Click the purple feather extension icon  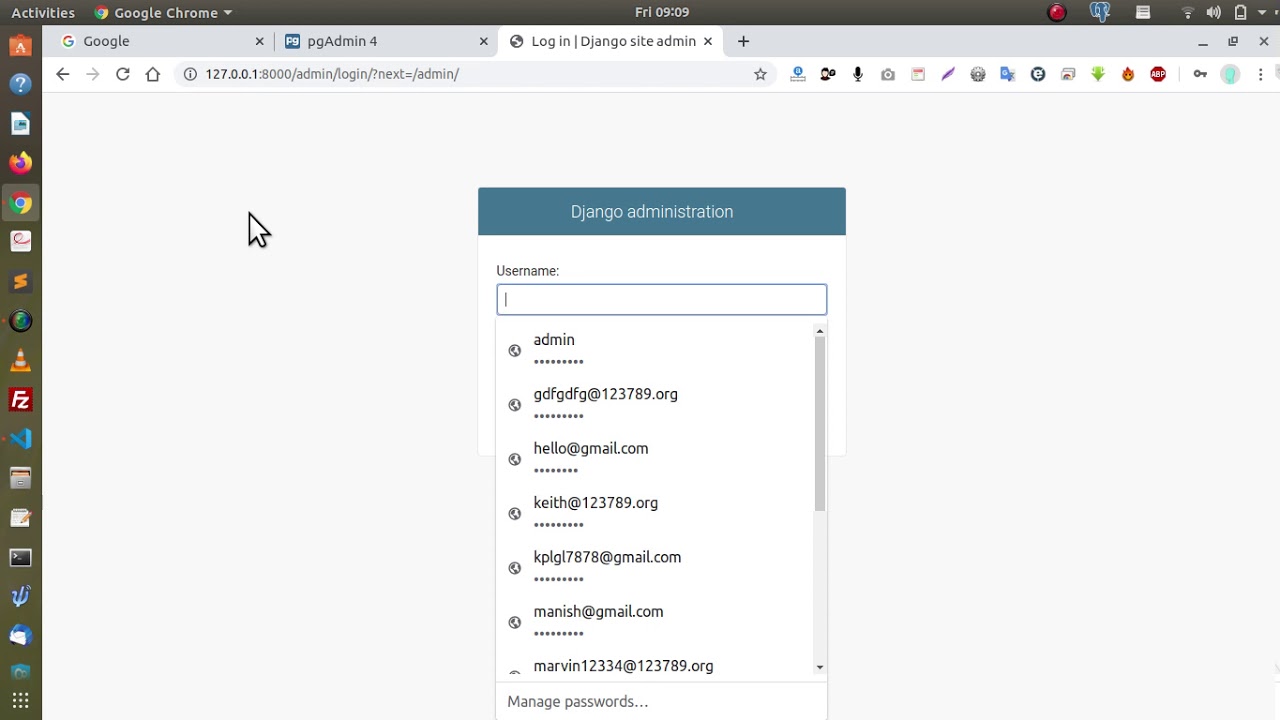[948, 74]
